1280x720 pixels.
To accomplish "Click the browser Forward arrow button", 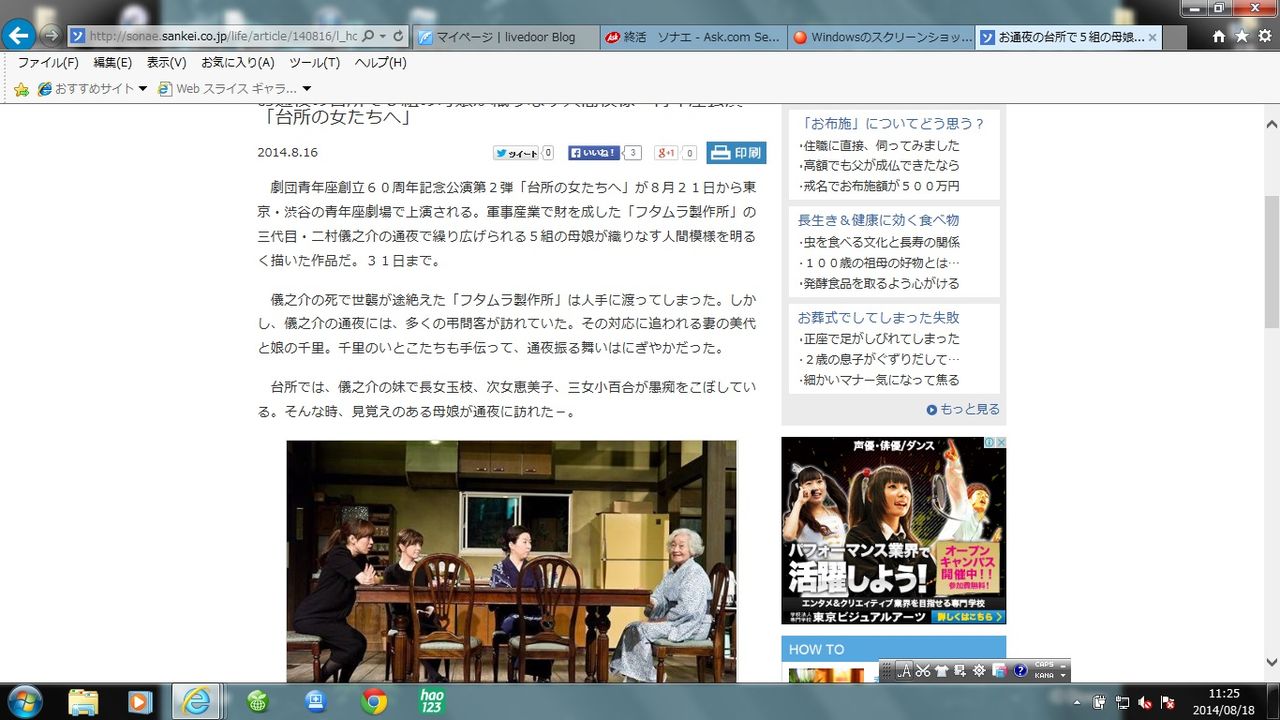I will coord(51,36).
